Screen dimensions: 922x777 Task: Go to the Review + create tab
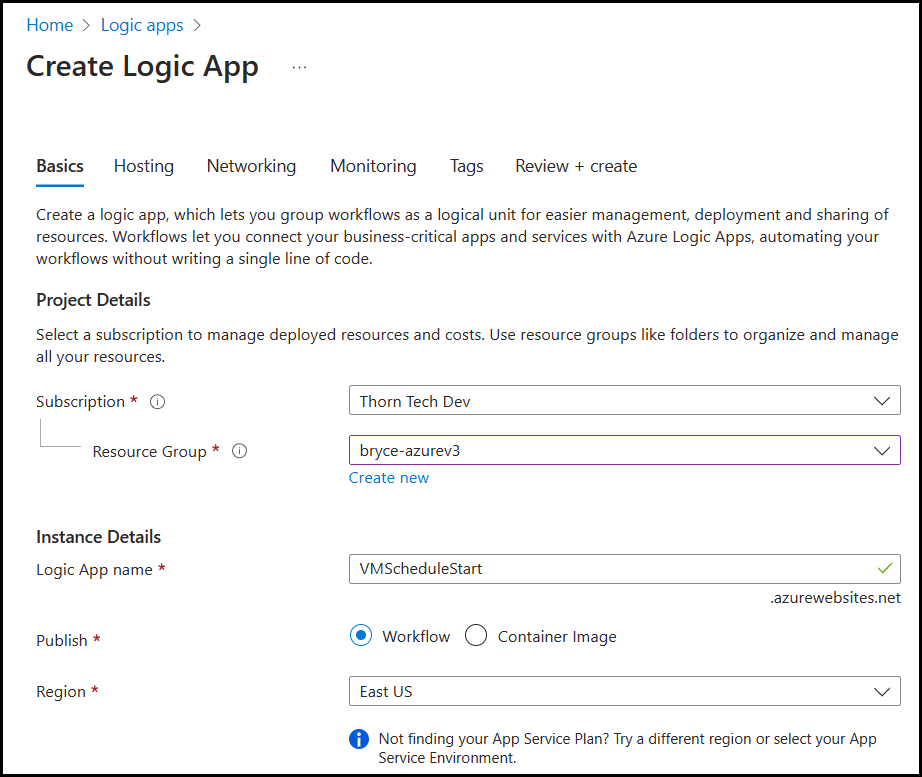coord(576,166)
